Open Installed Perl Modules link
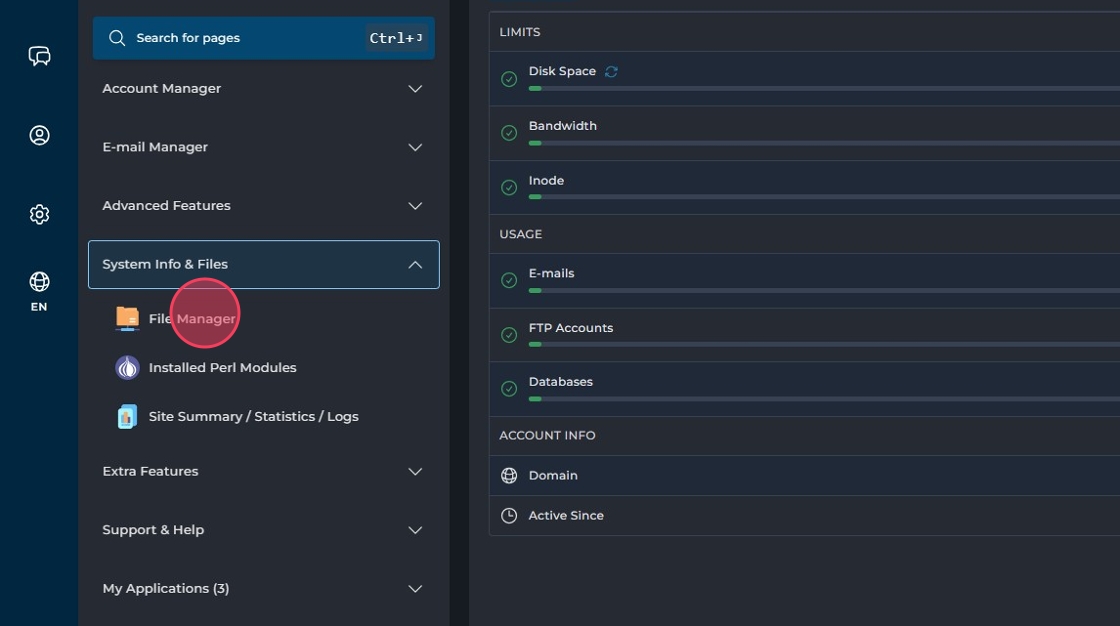 tap(222, 368)
